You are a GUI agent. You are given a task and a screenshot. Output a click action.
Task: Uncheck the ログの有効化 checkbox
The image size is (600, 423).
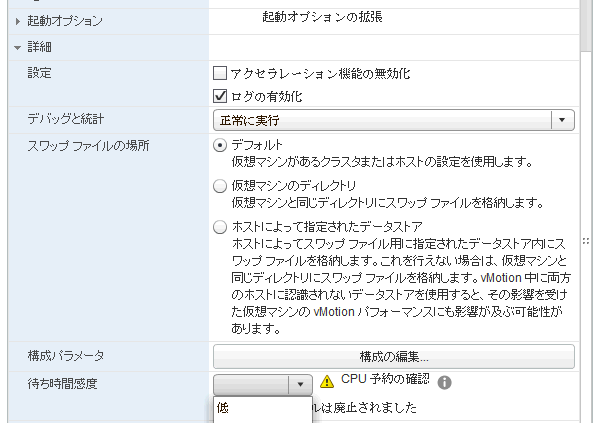(220, 96)
